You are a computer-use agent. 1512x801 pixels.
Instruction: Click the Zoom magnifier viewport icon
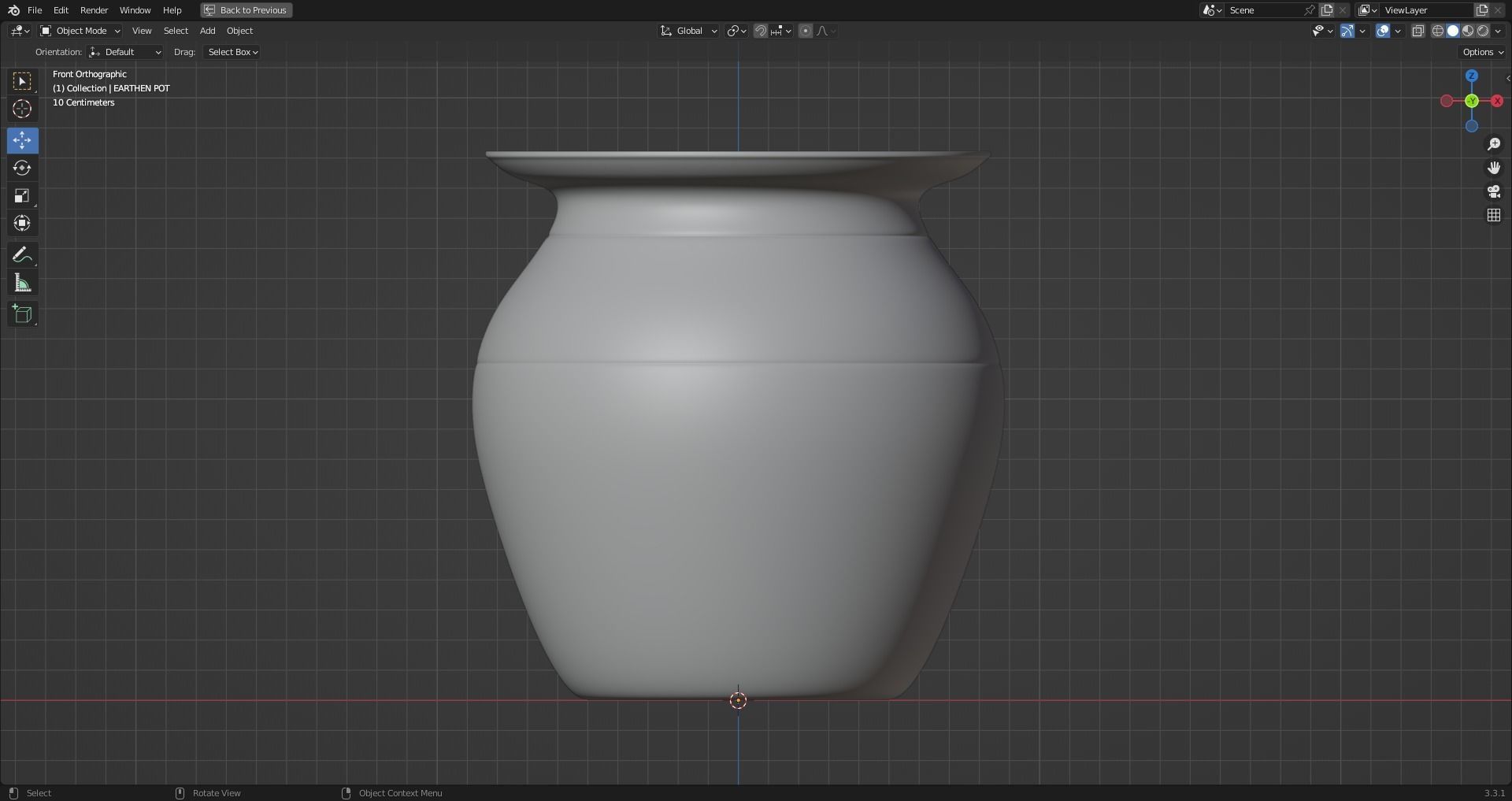[1494, 144]
